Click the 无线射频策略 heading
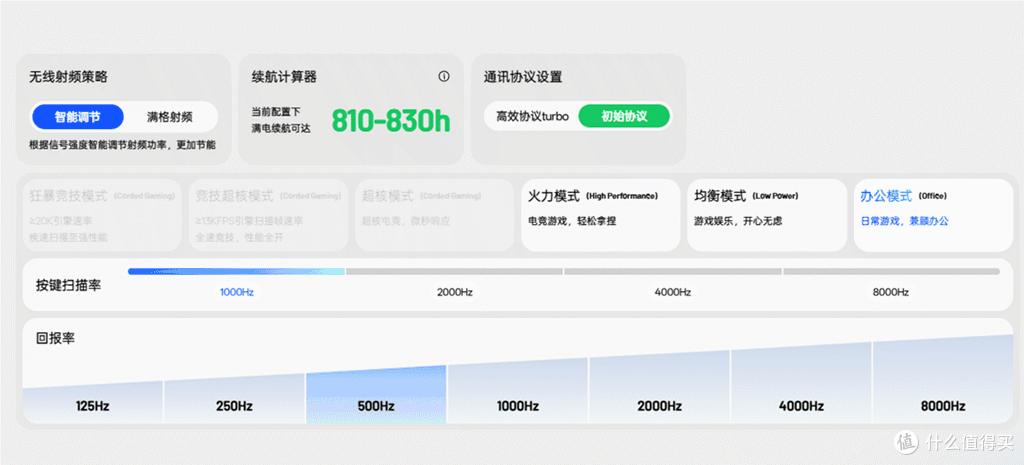 tap(69, 77)
